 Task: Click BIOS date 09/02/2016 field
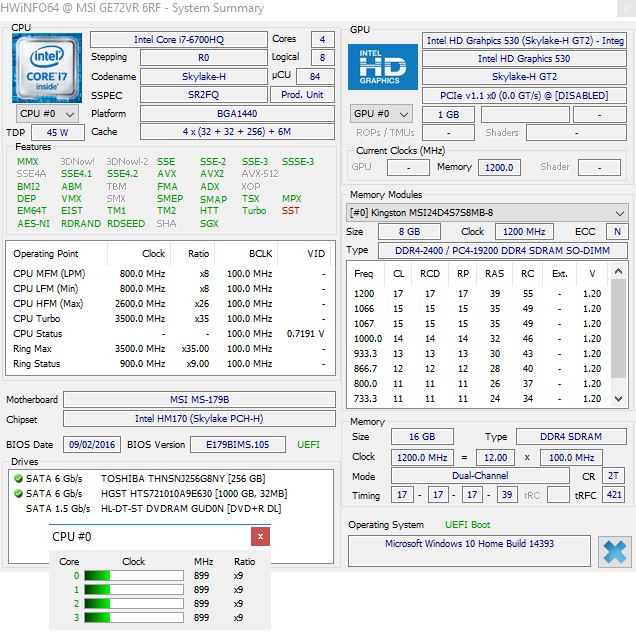coord(92,445)
